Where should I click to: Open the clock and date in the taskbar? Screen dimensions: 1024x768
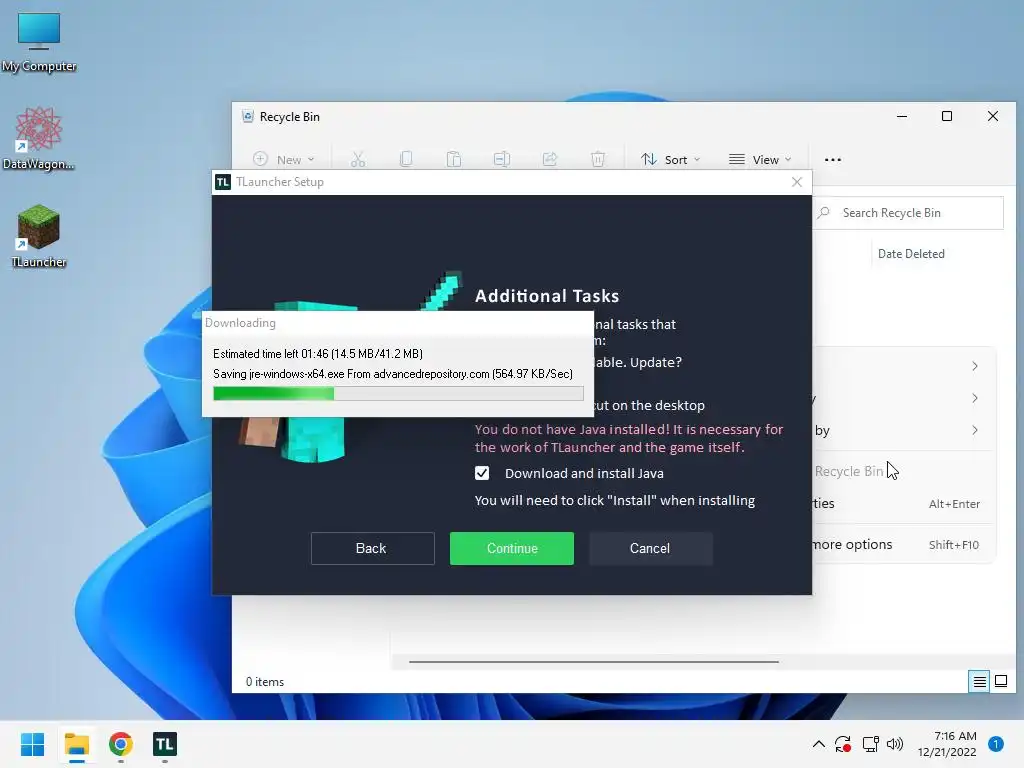[947, 744]
